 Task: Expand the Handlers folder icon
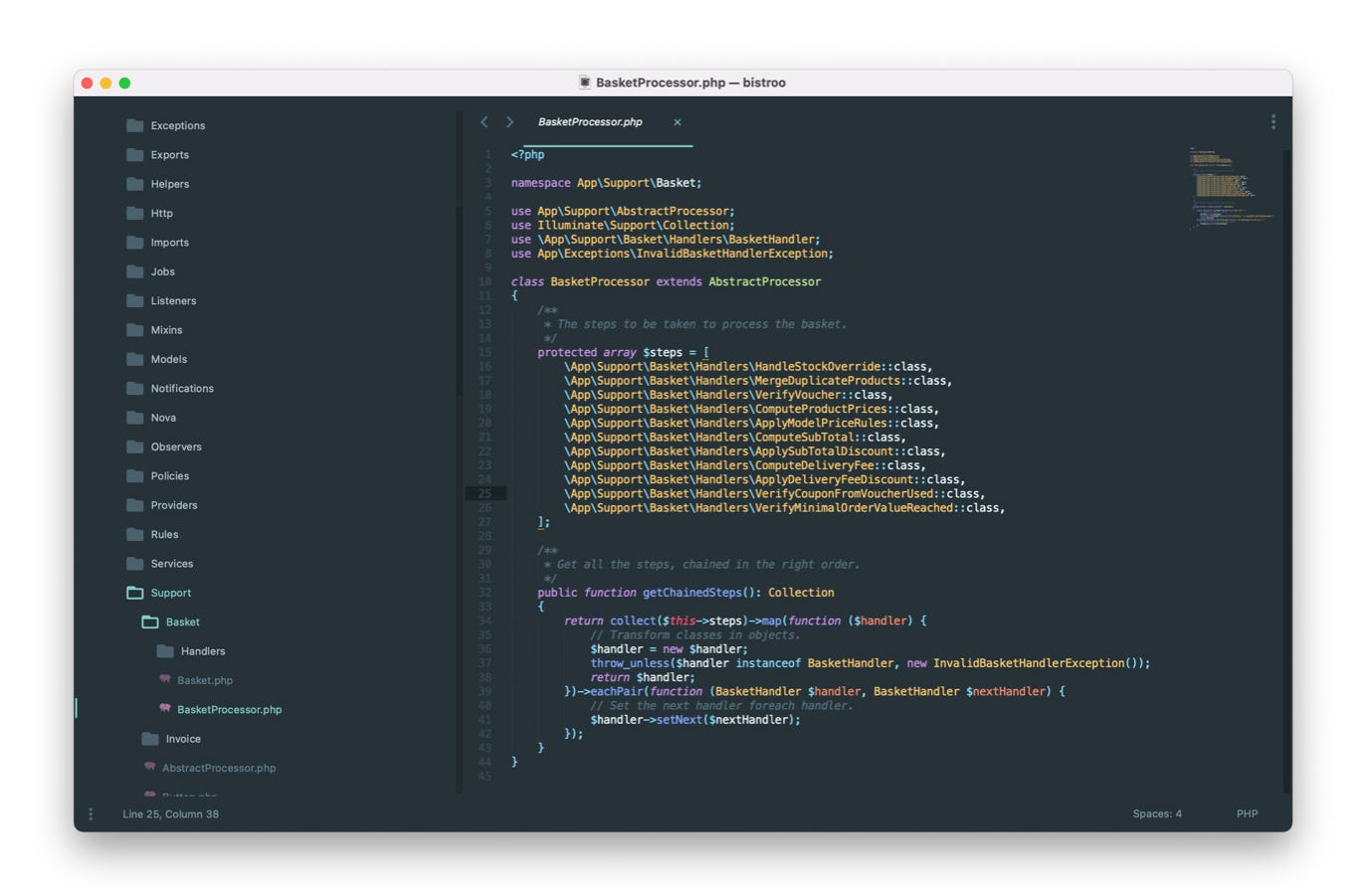[165, 651]
